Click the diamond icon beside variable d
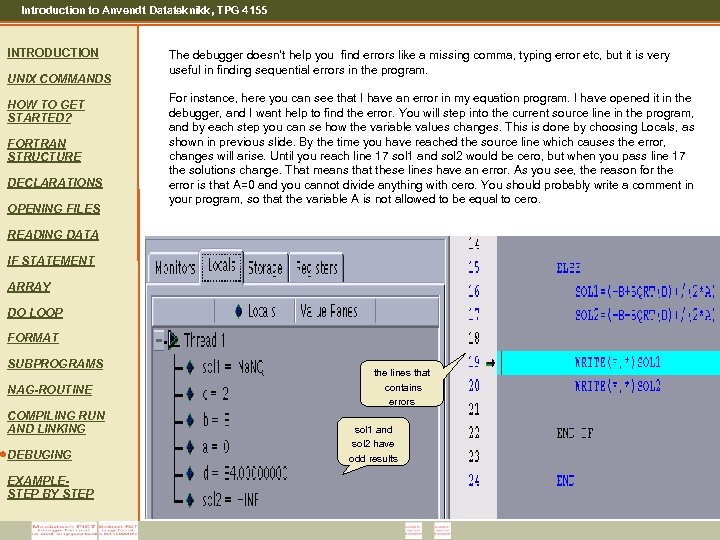Viewport: 720px width, 540px height. [x=190, y=473]
